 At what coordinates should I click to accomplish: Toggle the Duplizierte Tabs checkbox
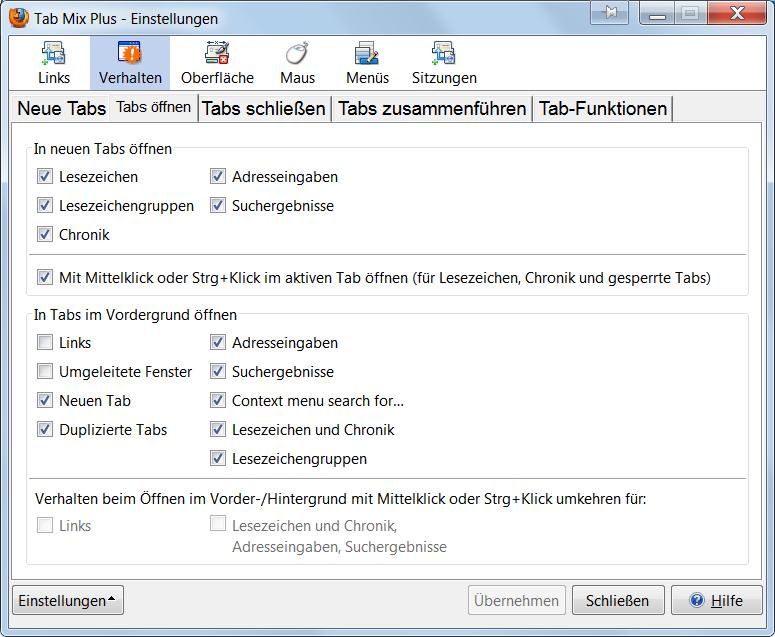[x=45, y=429]
